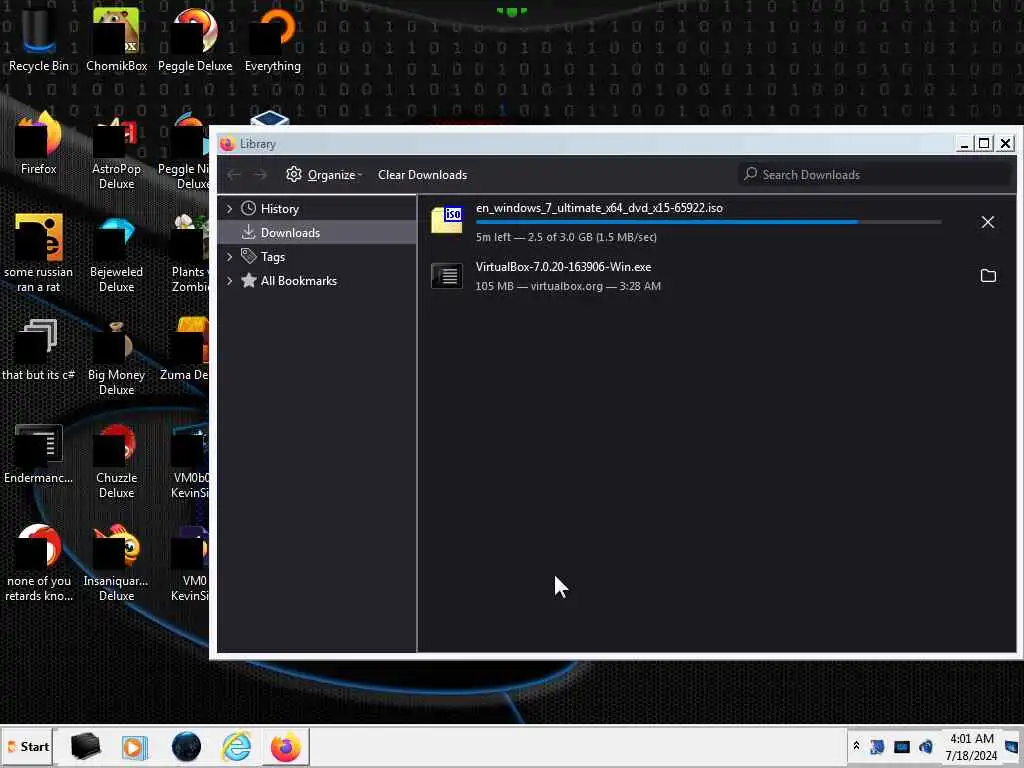Select History in the Library sidebar
The width and height of the screenshot is (1024, 768).
tap(317, 208)
